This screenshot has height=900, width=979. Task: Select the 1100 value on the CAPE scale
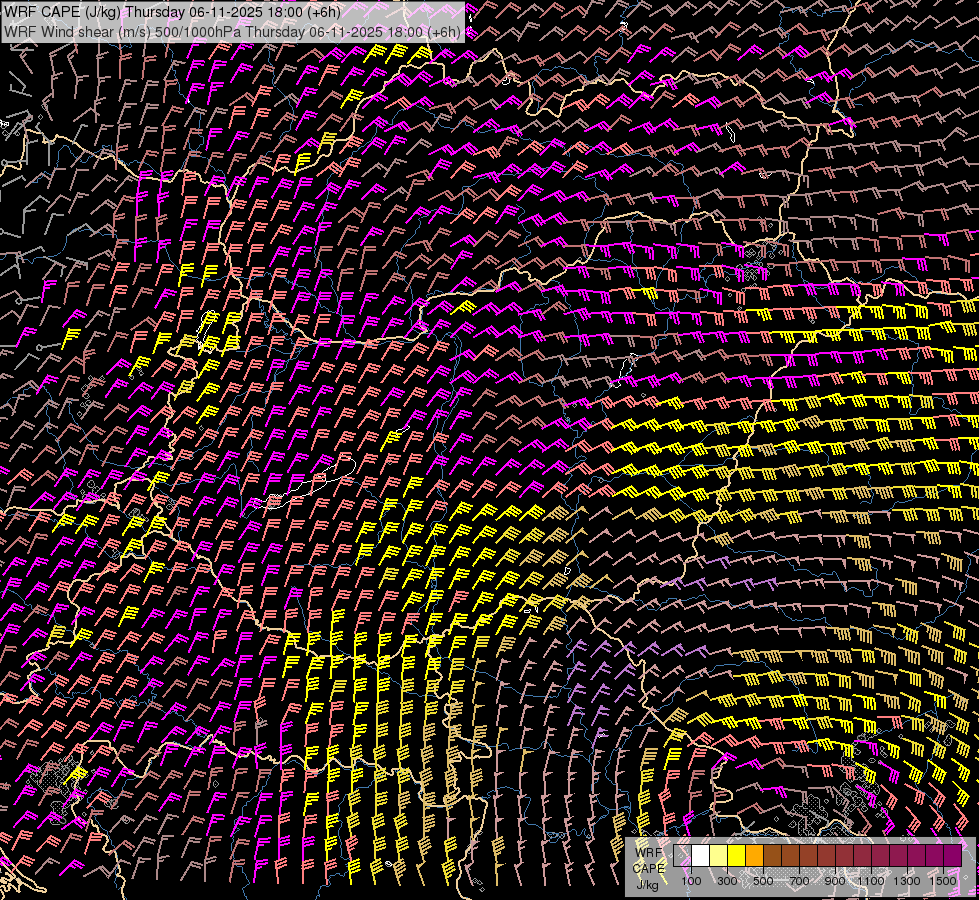(x=871, y=881)
